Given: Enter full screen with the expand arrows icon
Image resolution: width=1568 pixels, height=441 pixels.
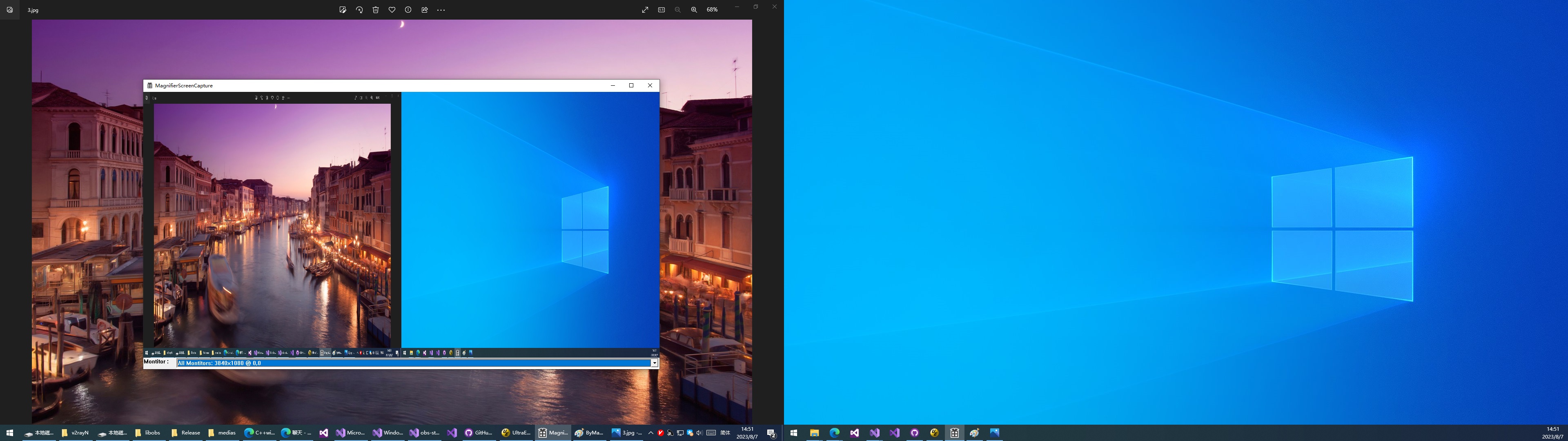Looking at the screenshot, I should pyautogui.click(x=645, y=10).
